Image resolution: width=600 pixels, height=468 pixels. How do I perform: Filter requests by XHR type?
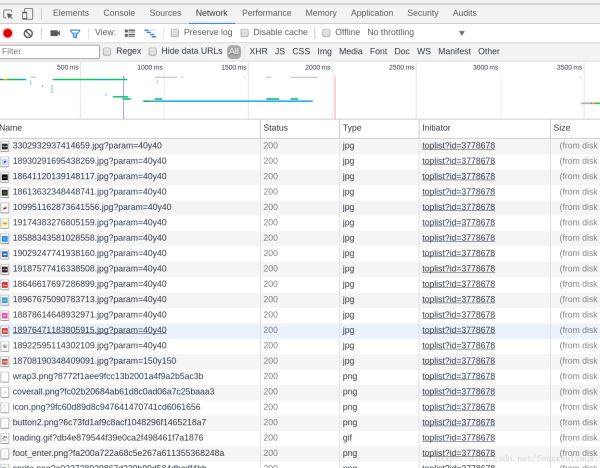click(x=258, y=51)
